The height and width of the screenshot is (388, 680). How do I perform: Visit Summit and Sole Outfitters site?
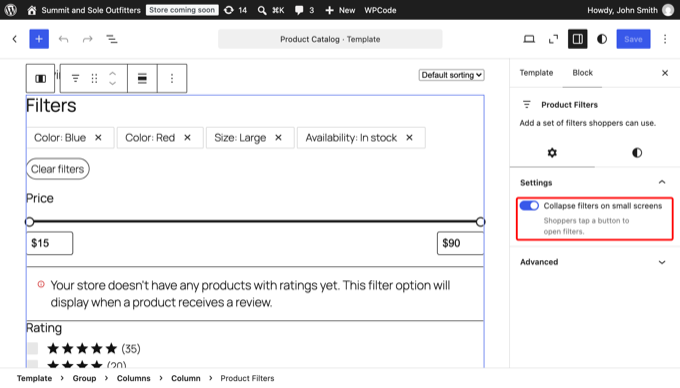(84, 10)
